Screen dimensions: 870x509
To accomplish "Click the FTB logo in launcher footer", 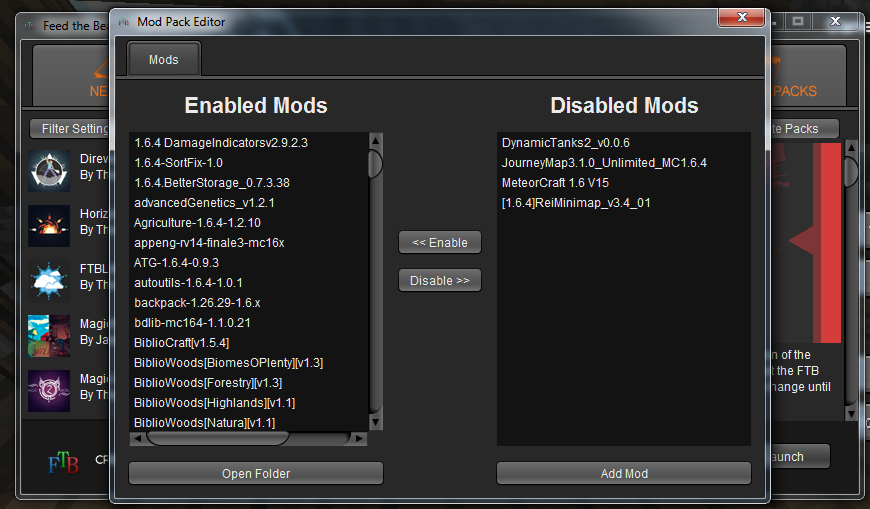I will (63, 462).
